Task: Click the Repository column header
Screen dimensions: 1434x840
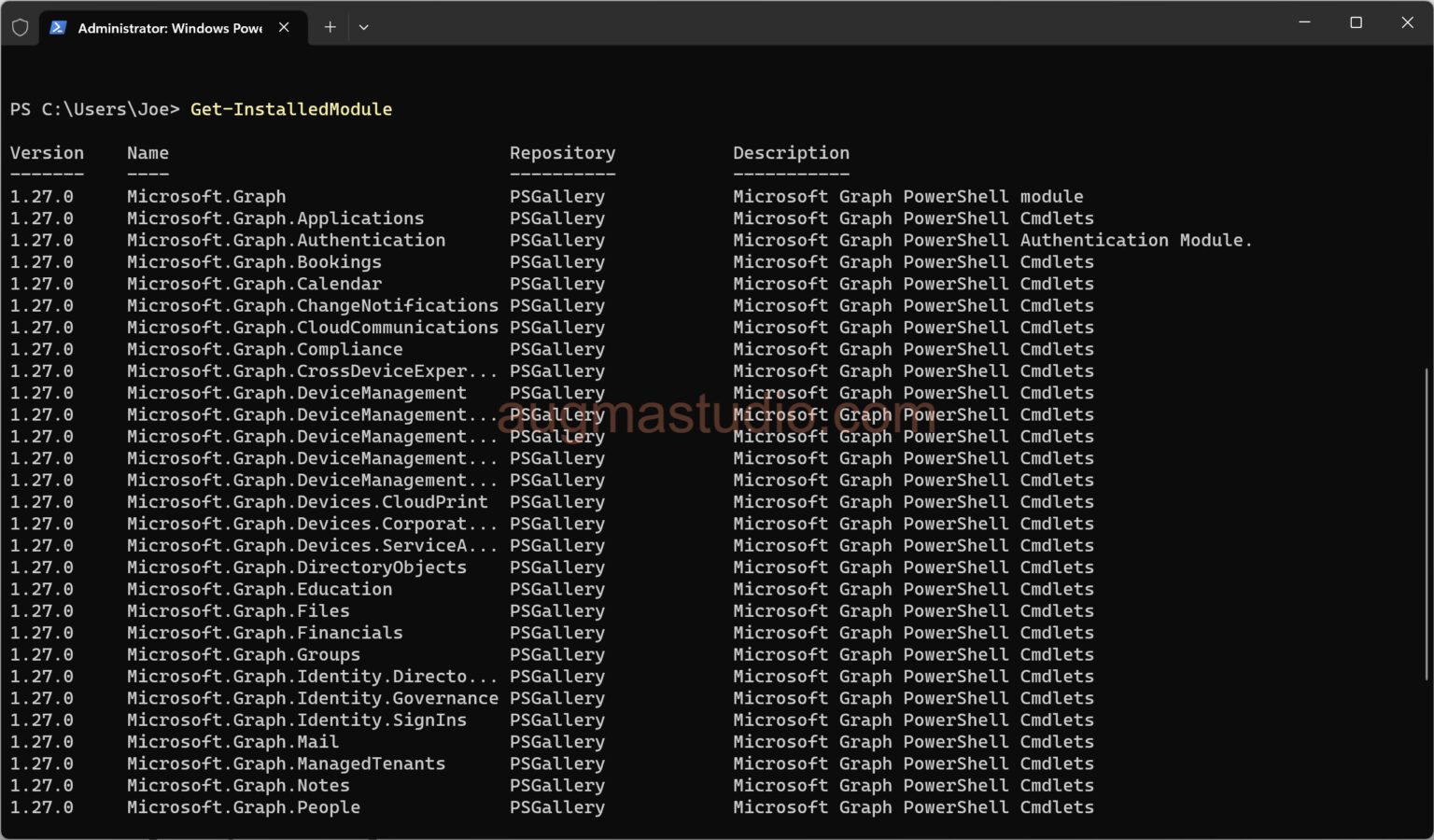Action: point(562,152)
